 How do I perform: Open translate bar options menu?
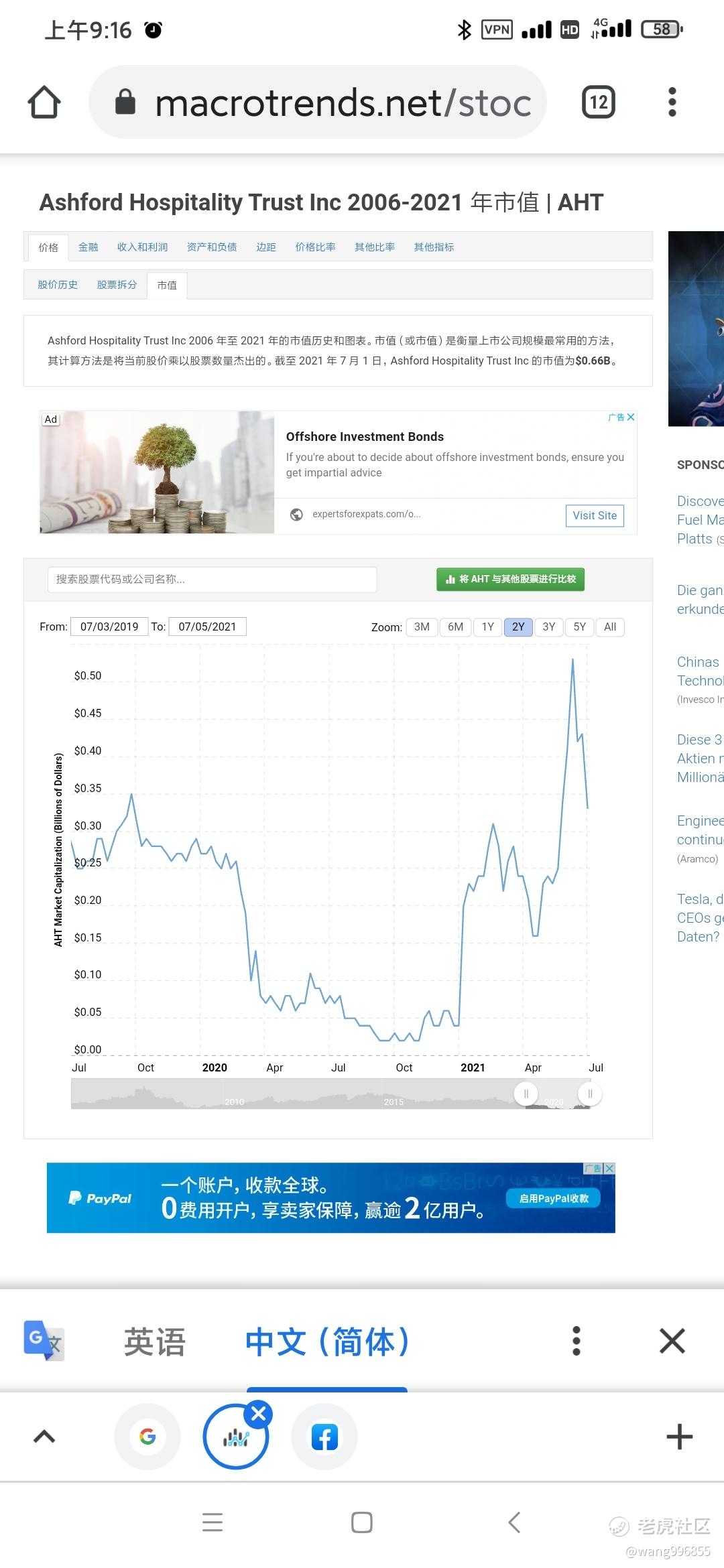pos(577,1341)
